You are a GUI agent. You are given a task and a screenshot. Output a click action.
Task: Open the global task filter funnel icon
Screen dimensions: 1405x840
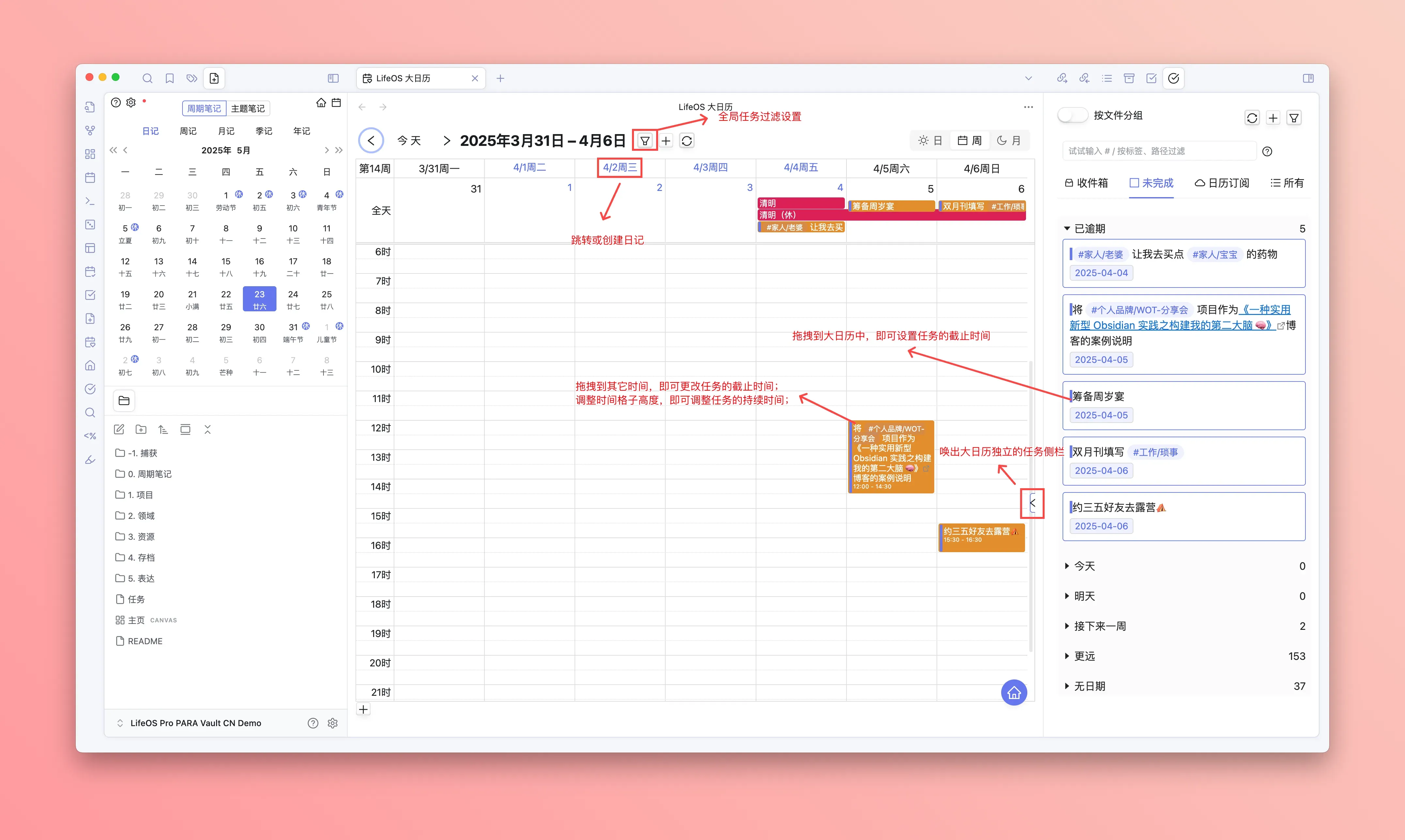click(645, 140)
